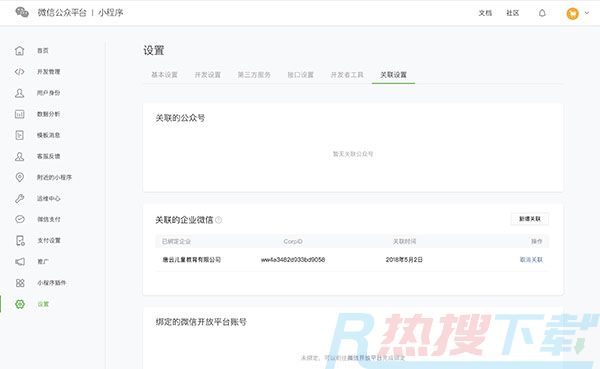Open the 数据分析 chart icon
Image resolution: width=600 pixels, height=369 pixels.
click(x=20, y=114)
